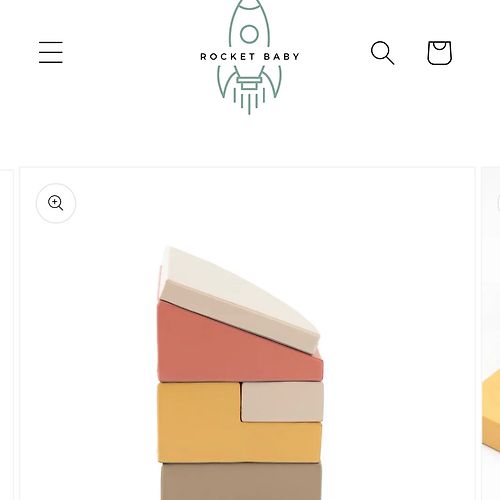The height and width of the screenshot is (500, 500).
Task: Click the round rocket window in logo
Action: point(249,34)
